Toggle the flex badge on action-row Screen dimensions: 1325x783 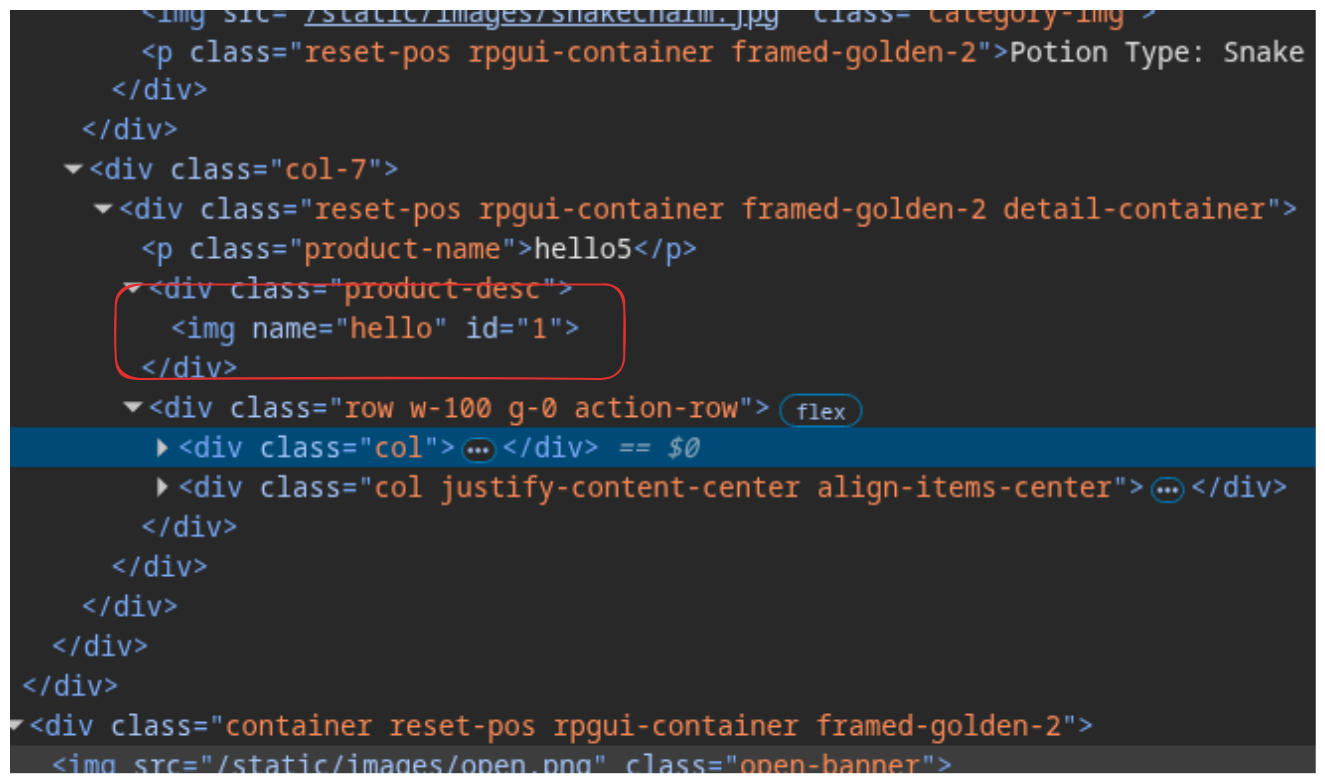tap(820, 411)
